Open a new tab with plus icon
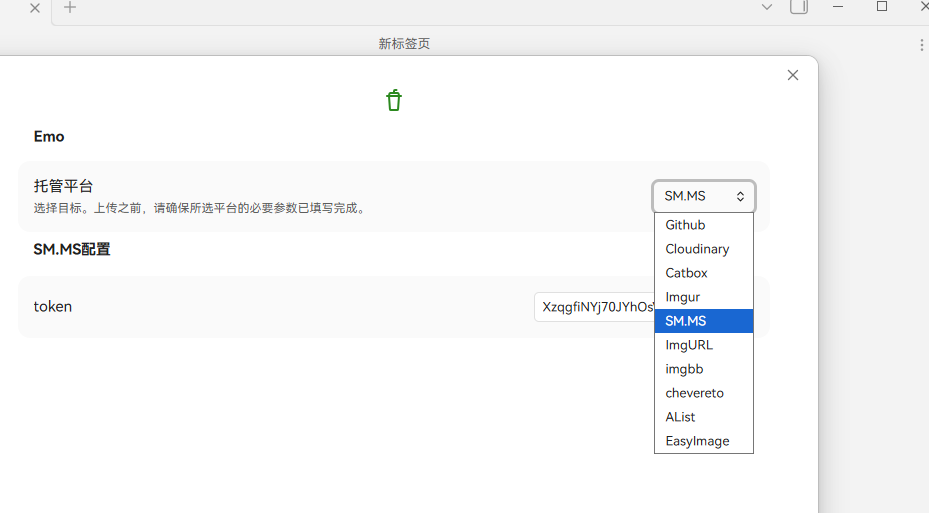The image size is (929, 513). point(70,7)
